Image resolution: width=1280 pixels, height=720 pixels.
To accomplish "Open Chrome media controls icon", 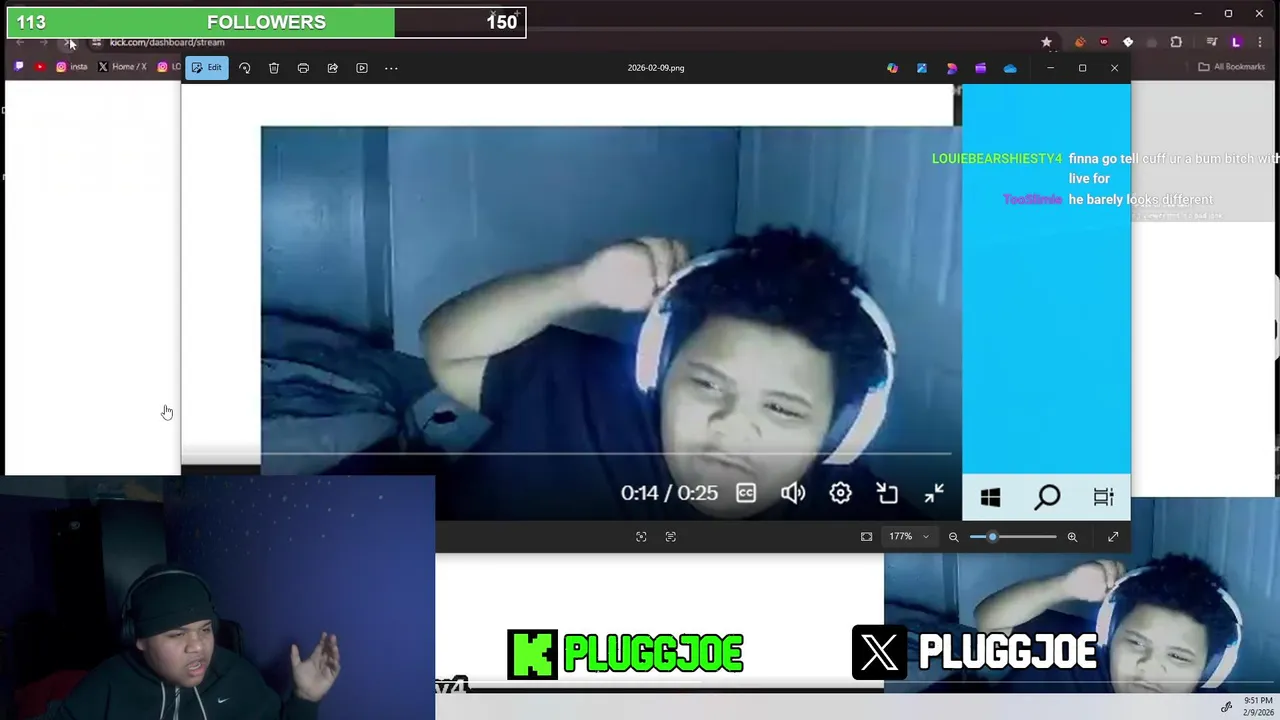I will tap(1212, 42).
